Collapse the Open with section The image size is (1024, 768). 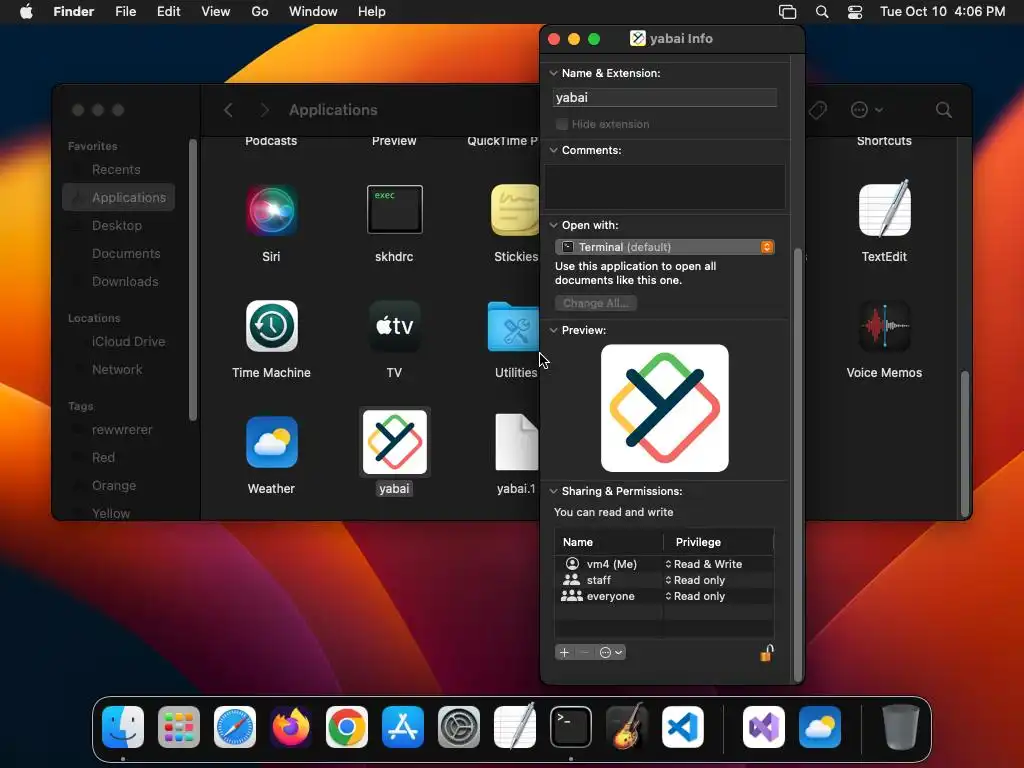(554, 225)
